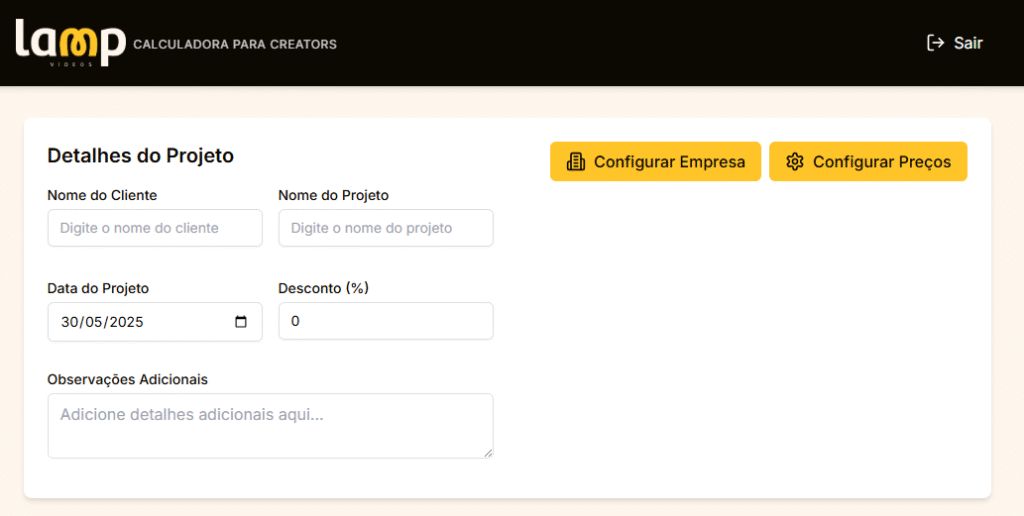The width and height of the screenshot is (1024, 516).
Task: Open the Configurar Empresa button
Action: click(655, 161)
